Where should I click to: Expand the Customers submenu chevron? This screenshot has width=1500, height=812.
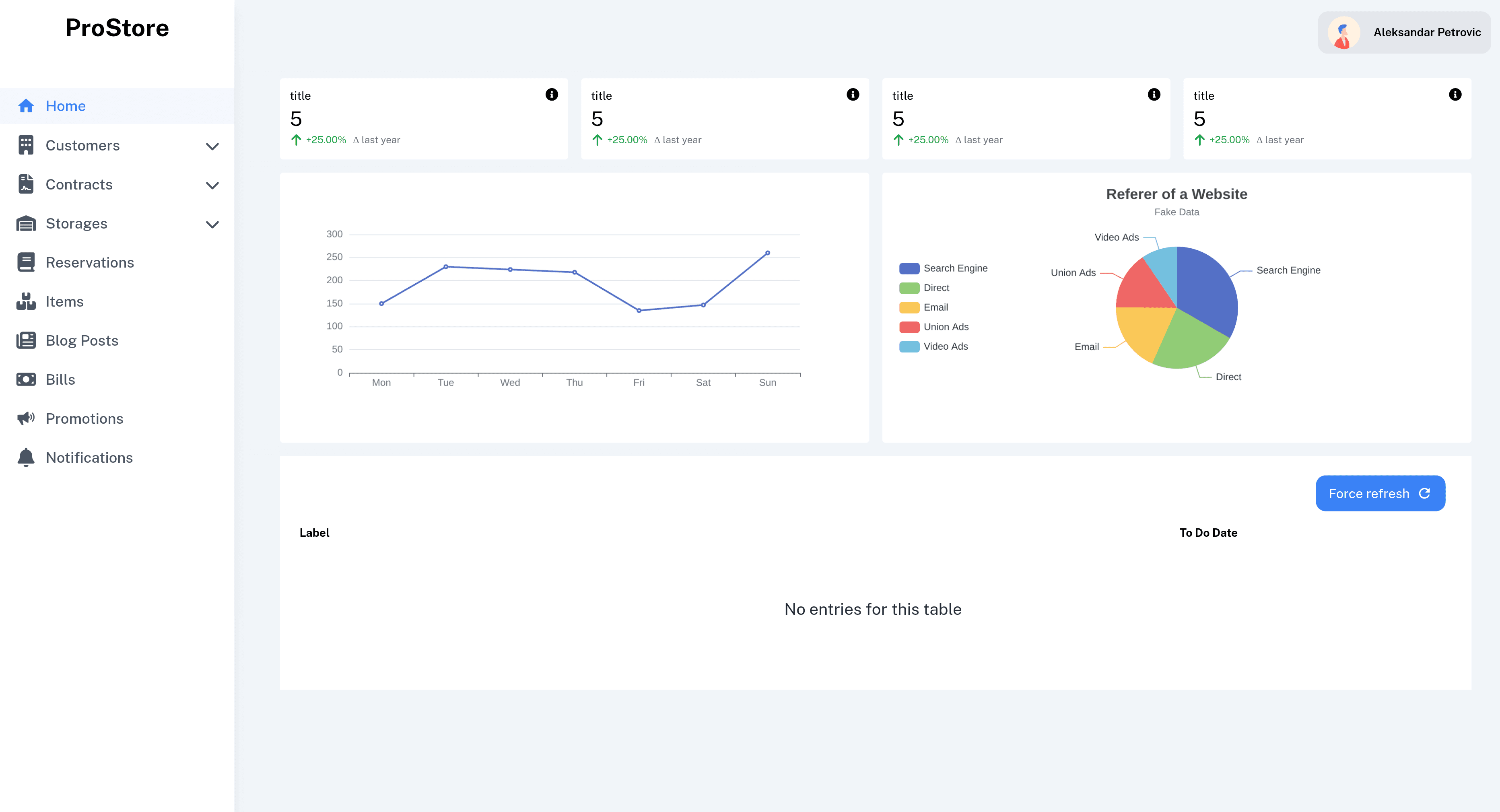pos(212,146)
